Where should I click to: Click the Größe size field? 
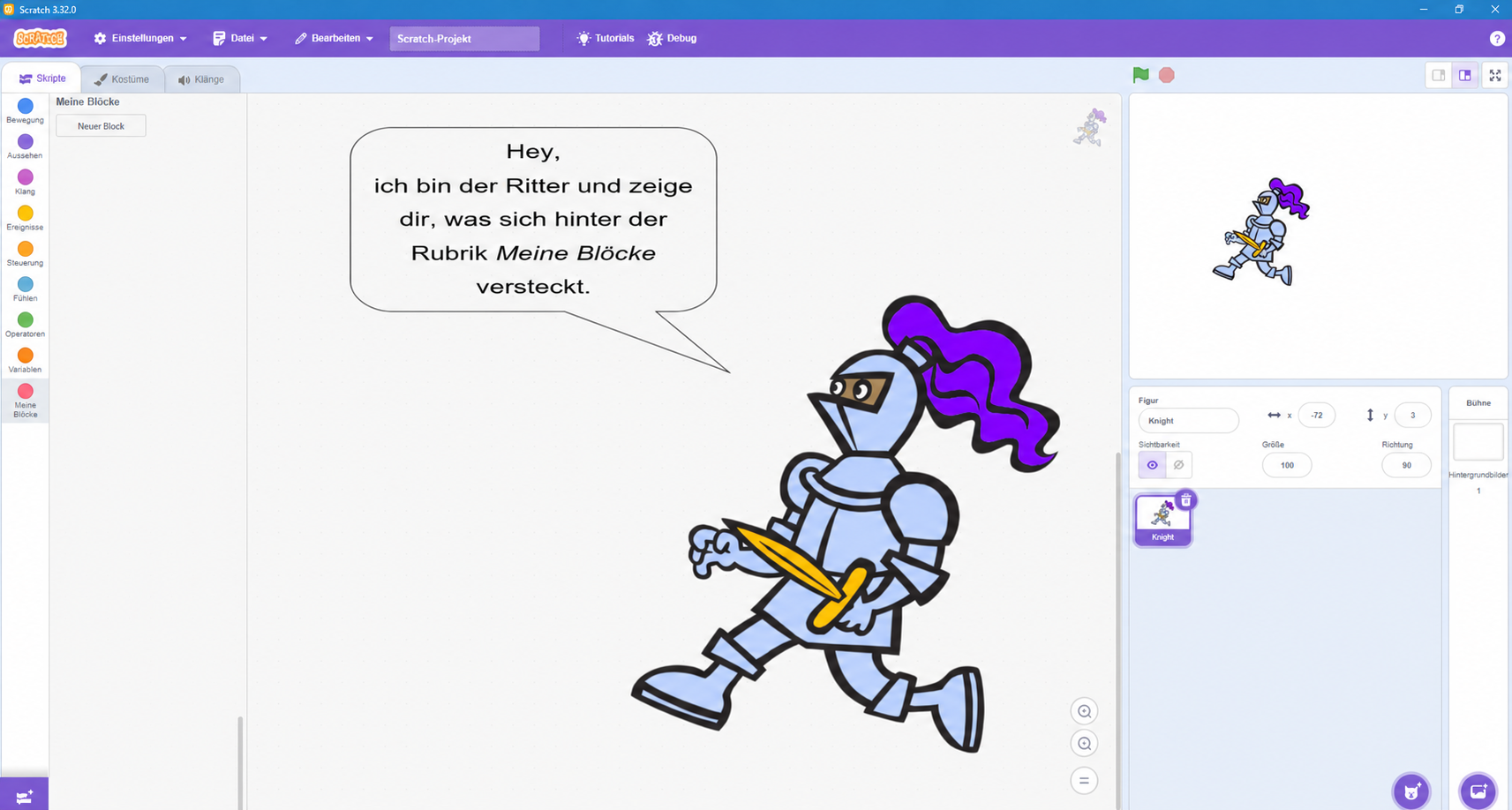(x=1287, y=465)
